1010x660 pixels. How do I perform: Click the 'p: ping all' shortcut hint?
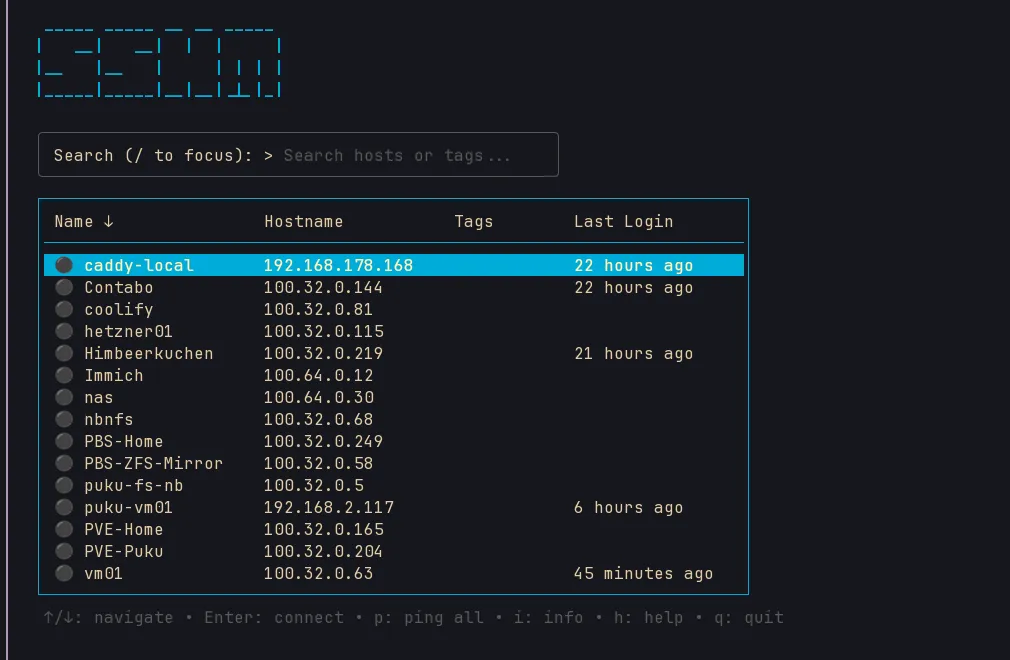coord(428,617)
